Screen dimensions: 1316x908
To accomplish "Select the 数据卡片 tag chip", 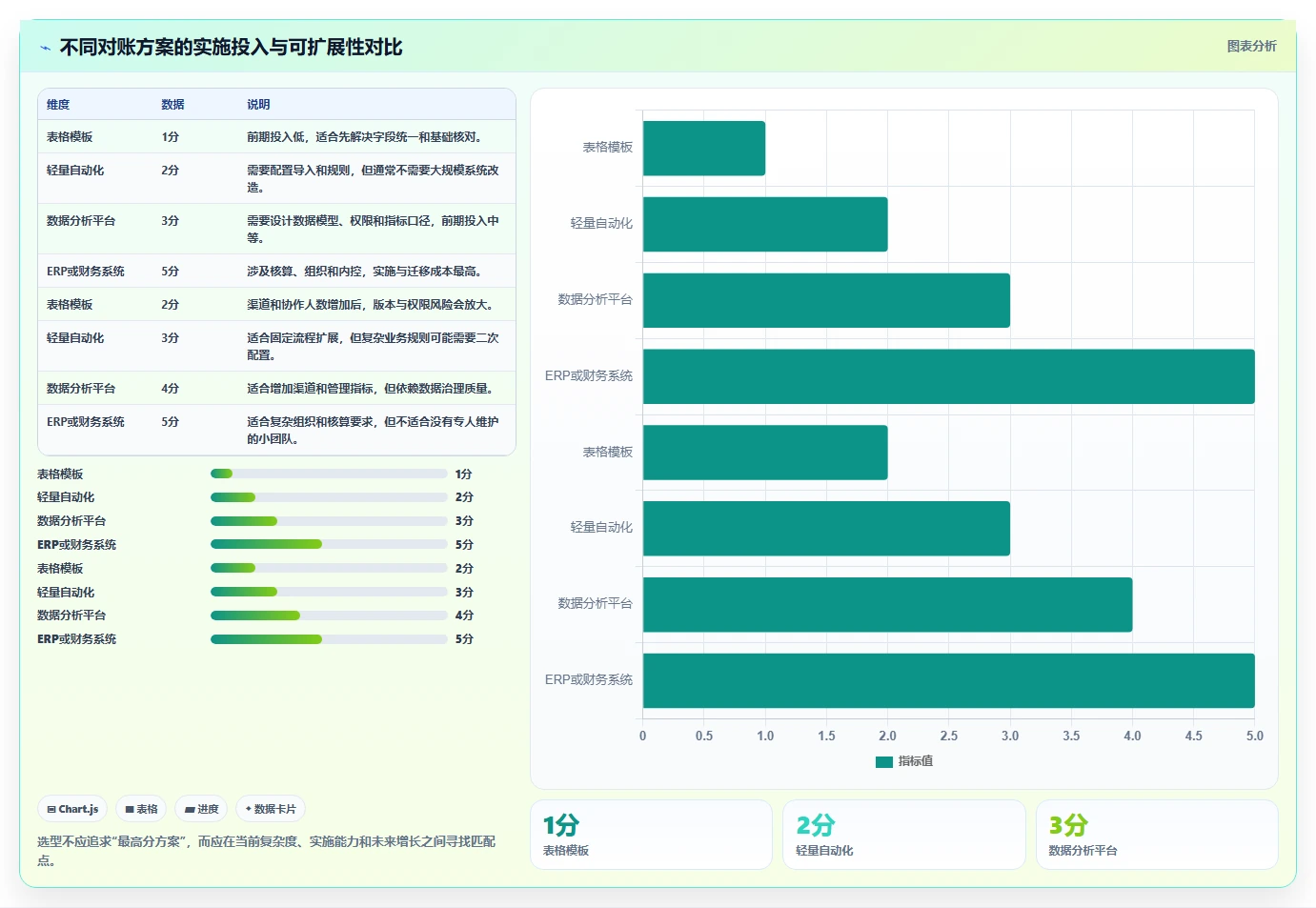I will (271, 809).
